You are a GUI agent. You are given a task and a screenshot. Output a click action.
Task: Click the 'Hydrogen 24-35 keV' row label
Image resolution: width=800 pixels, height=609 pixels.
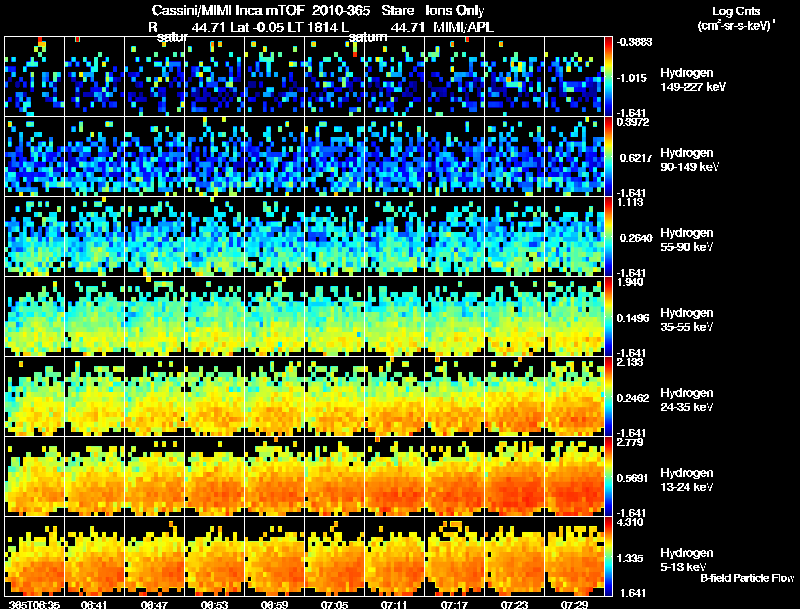tap(687, 400)
